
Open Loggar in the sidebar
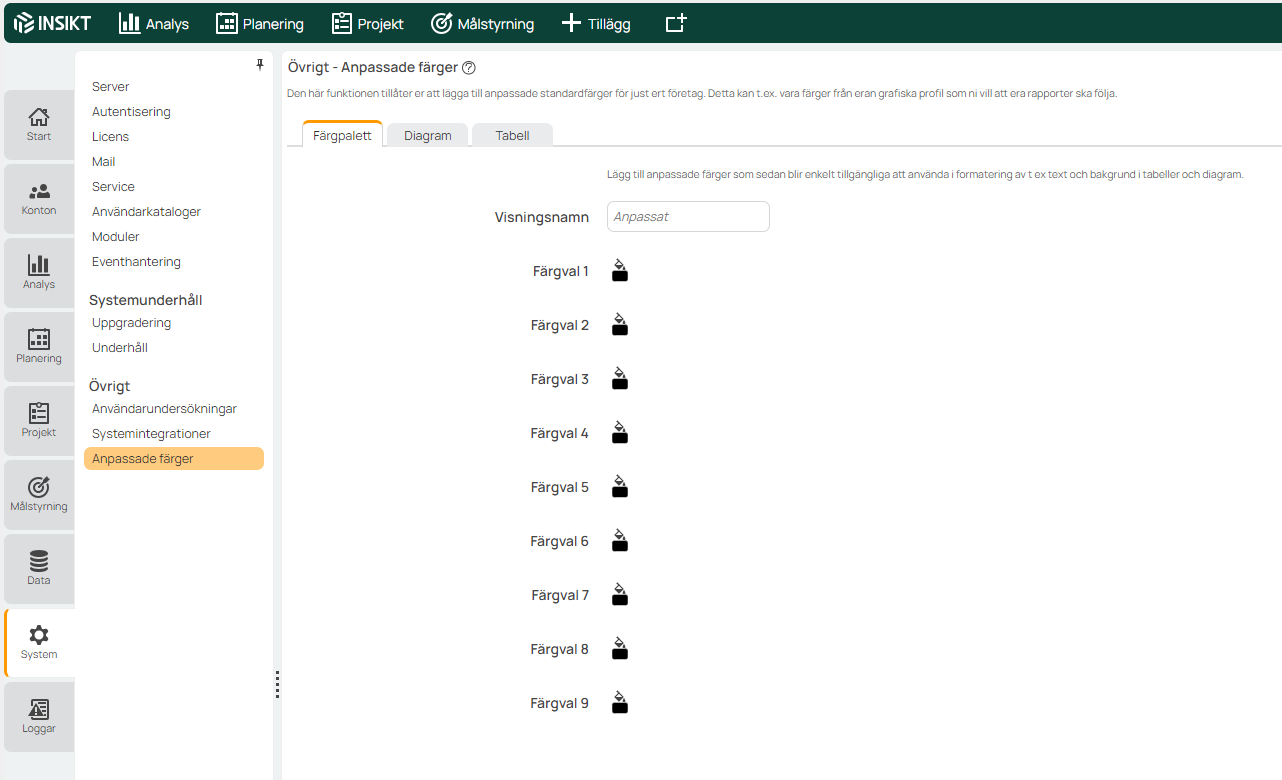point(39,716)
